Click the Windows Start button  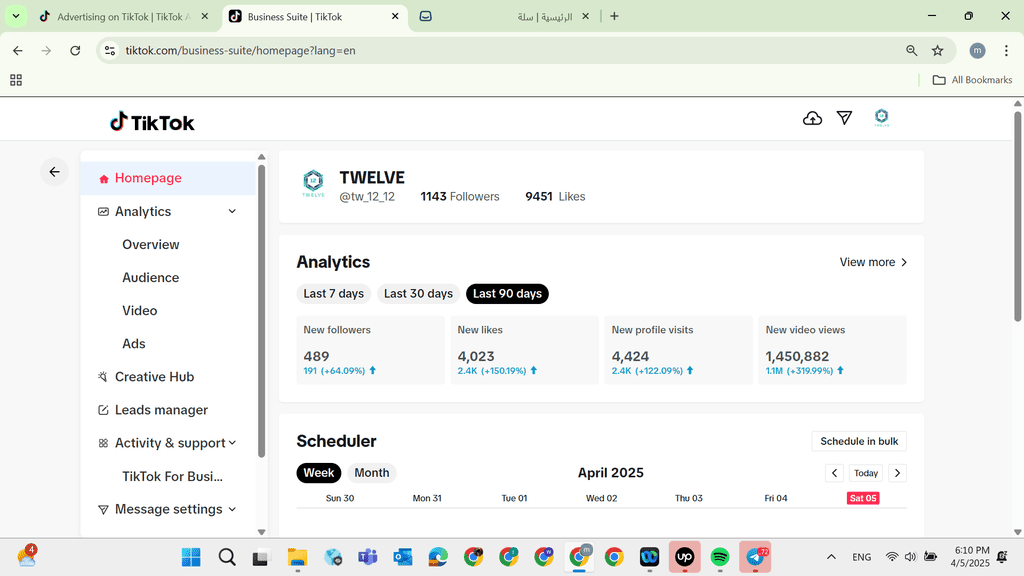pos(191,557)
